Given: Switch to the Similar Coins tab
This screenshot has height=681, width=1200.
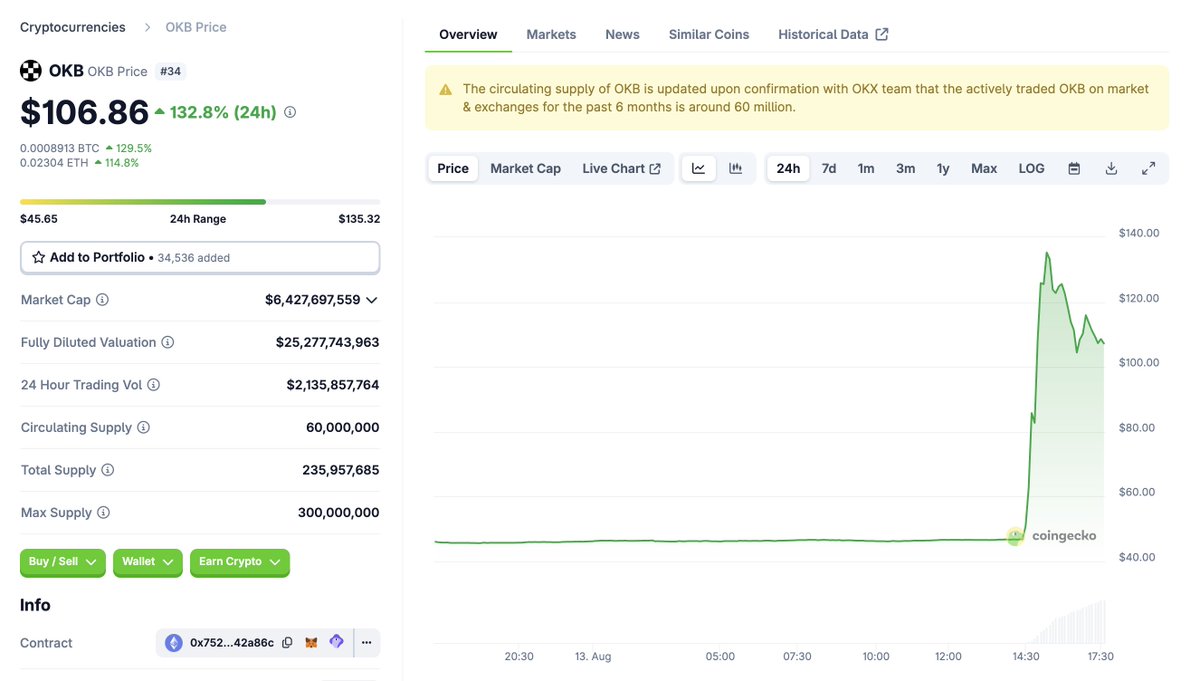Looking at the screenshot, I should (x=709, y=34).
